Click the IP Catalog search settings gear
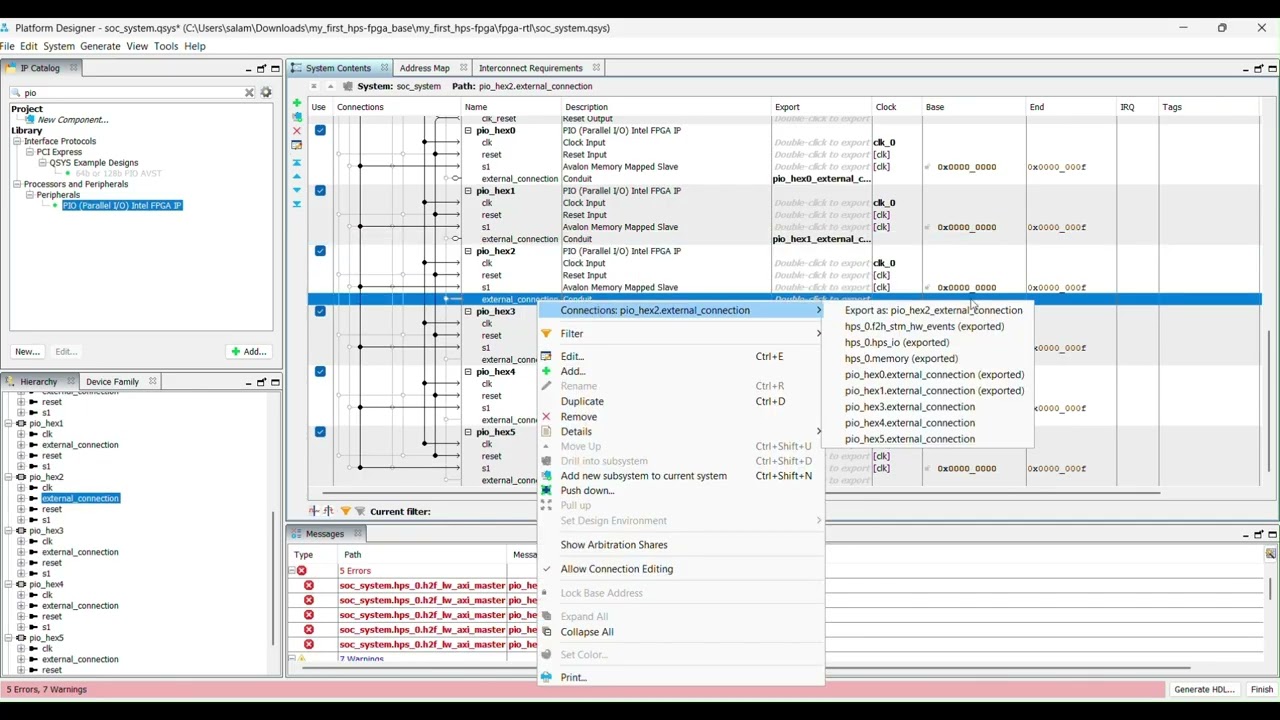 tap(266, 92)
